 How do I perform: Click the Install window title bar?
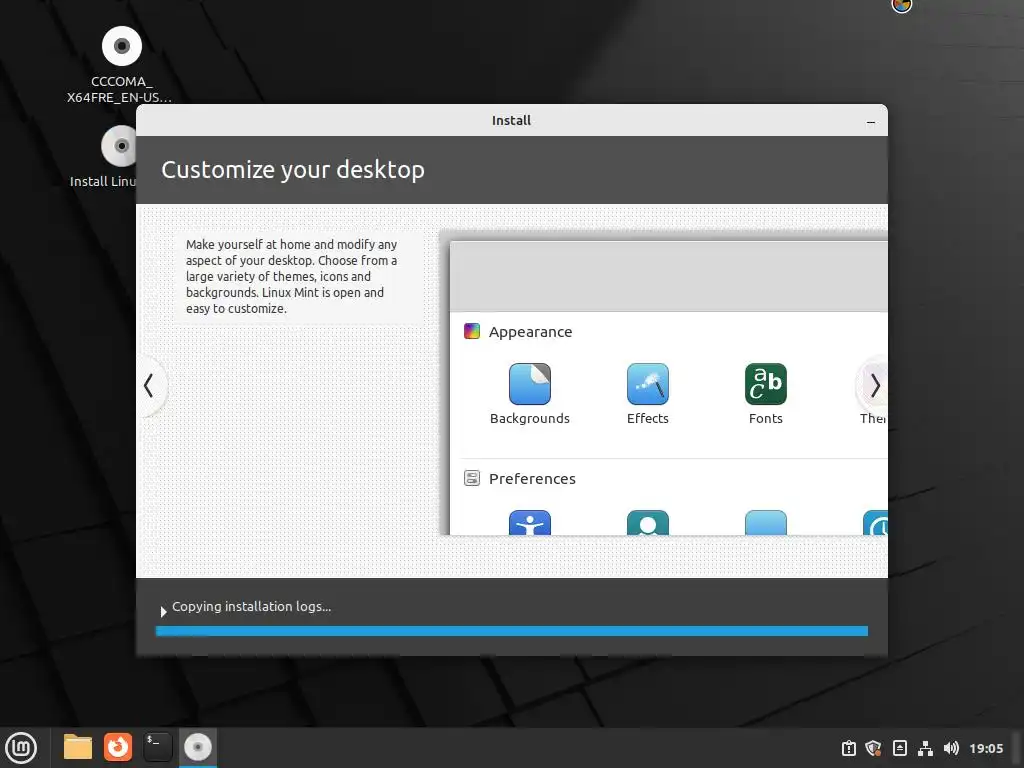[511, 120]
